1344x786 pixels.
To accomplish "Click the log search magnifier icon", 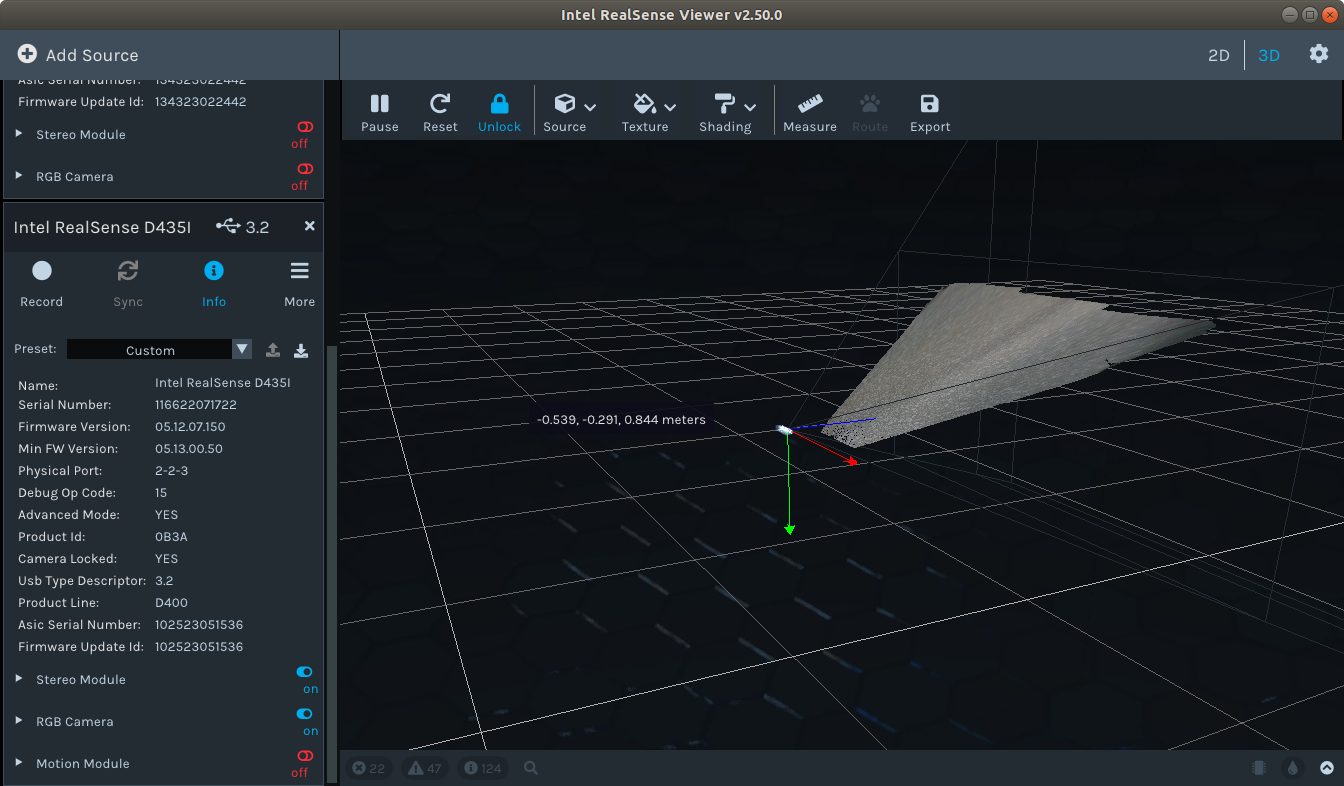I will point(531,768).
